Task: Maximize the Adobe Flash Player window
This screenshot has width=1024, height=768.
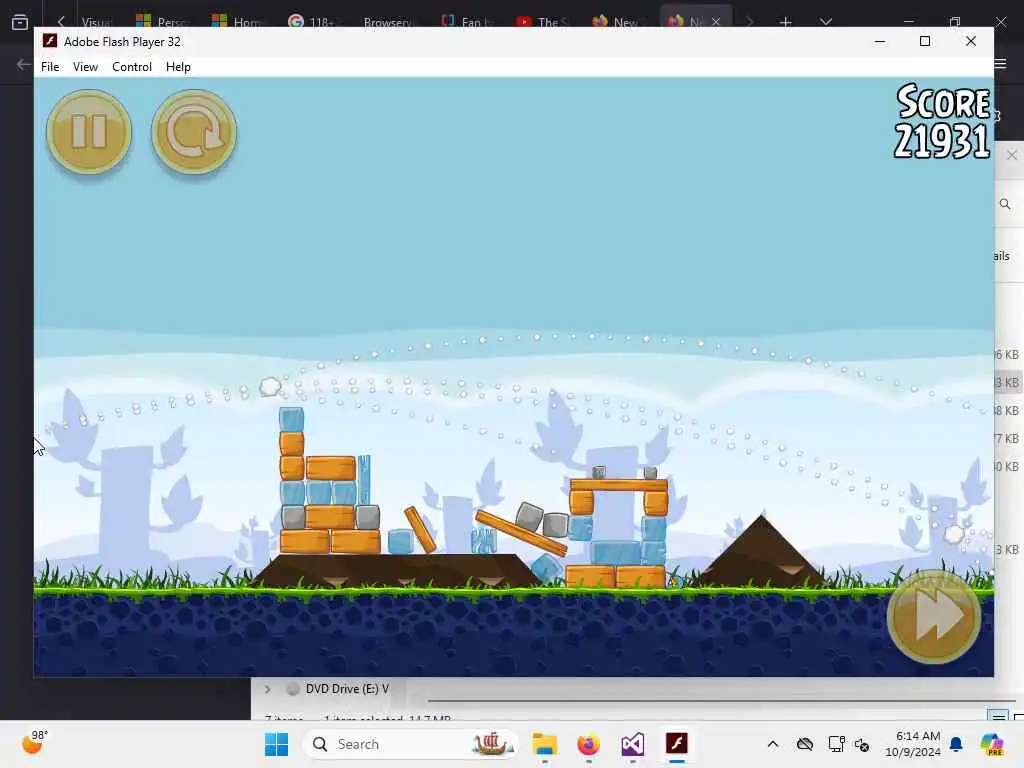Action: [x=925, y=41]
